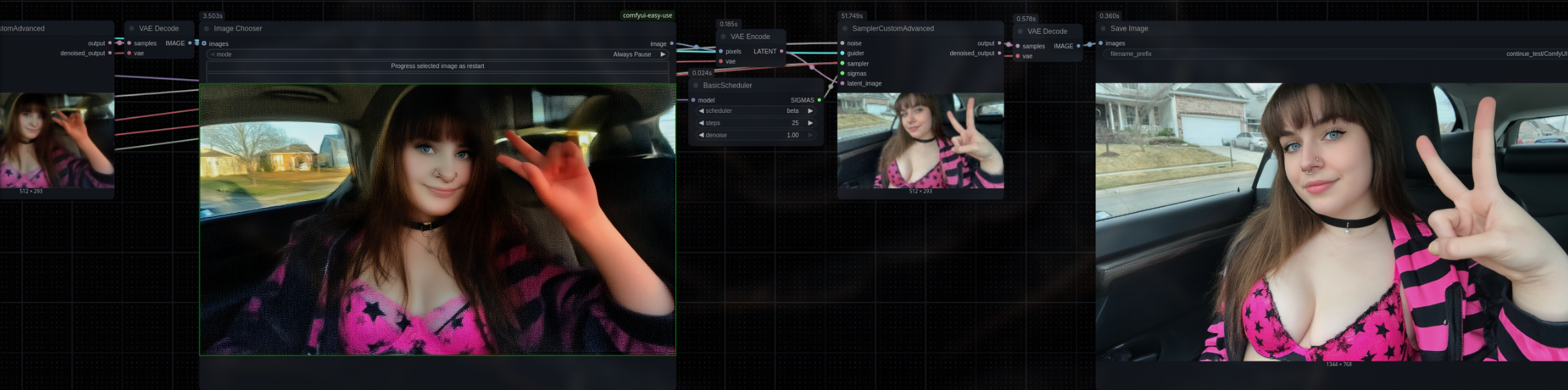The width and height of the screenshot is (1568, 390).
Task: Click the images input port on Save Image
Action: click(1101, 43)
